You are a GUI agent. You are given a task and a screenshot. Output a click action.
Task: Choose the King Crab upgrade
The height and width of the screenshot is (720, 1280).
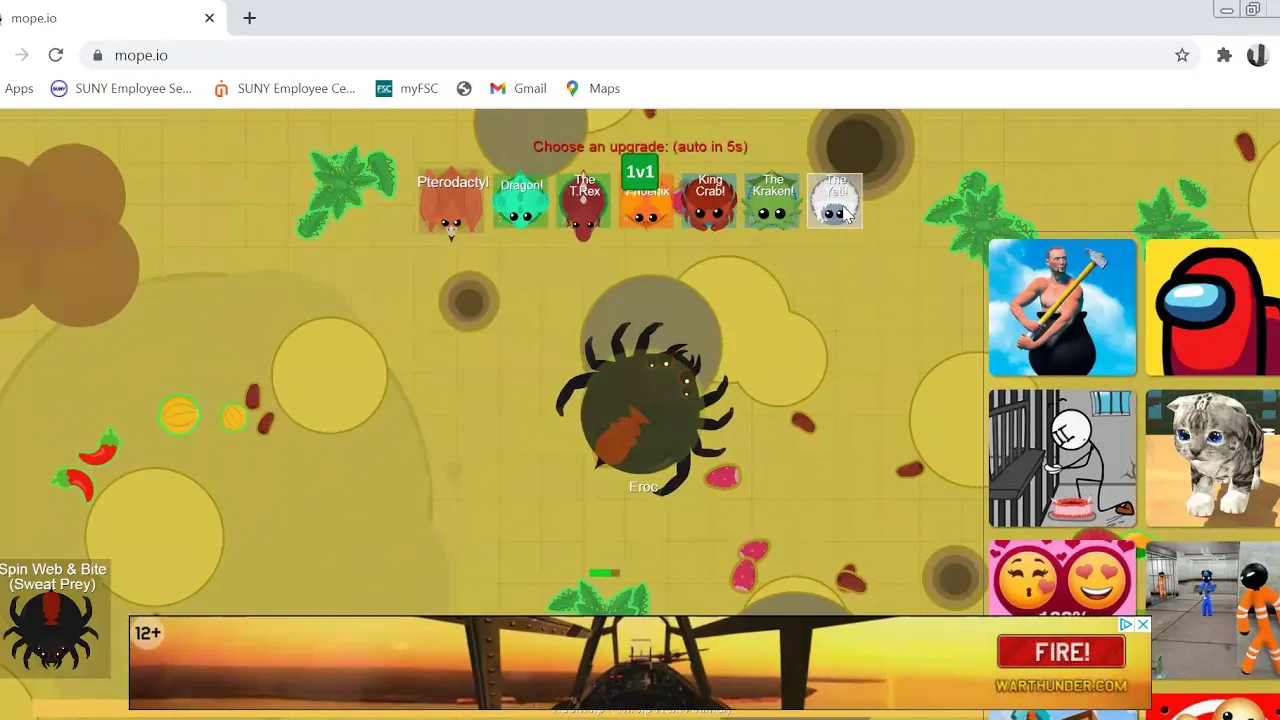(x=709, y=202)
